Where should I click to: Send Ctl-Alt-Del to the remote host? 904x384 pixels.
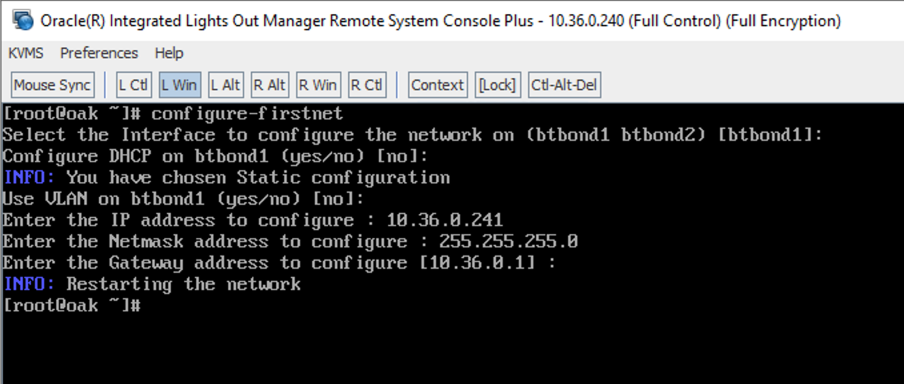coord(564,85)
